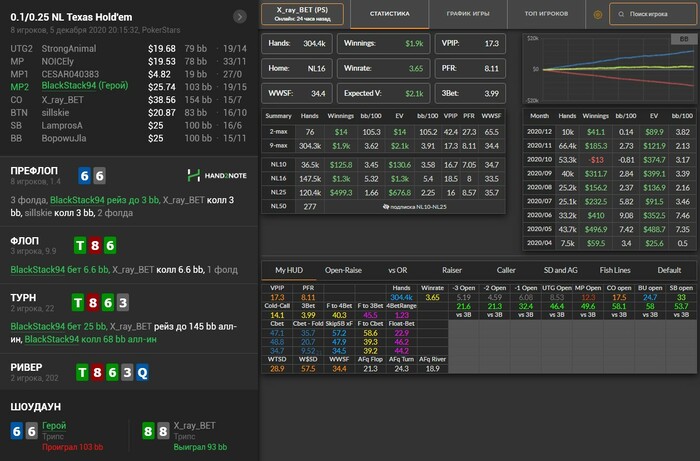The width and height of the screenshot is (700, 461).
Task: Click the Winnings $1.9k stat box
Action: (383, 43)
